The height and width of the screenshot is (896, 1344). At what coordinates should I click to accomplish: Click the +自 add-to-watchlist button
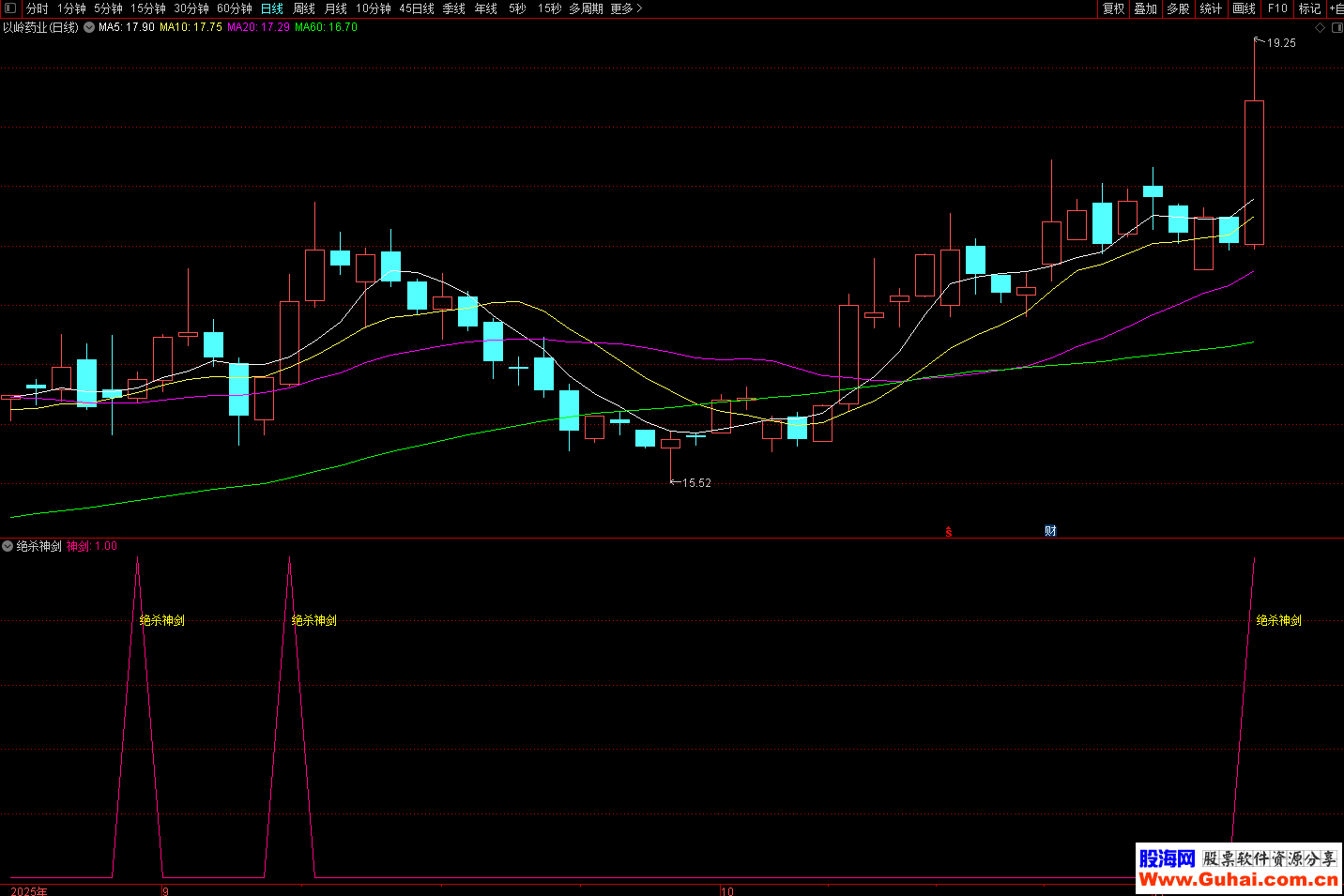point(1336,8)
